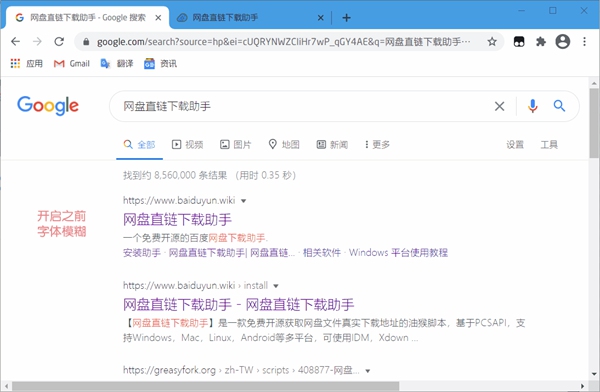Open the Chrome profile avatar
The height and width of the screenshot is (392, 600).
coord(562,41)
